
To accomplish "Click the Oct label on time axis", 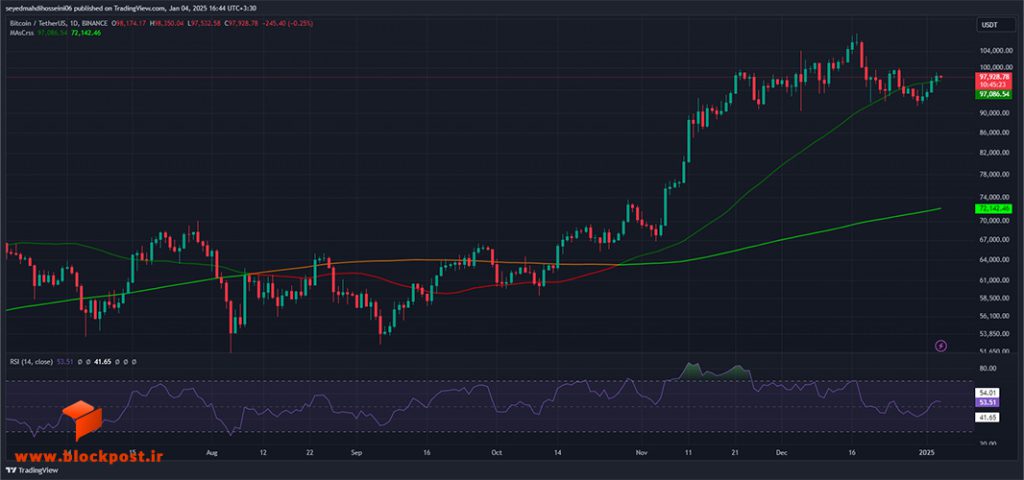I will [x=496, y=452].
